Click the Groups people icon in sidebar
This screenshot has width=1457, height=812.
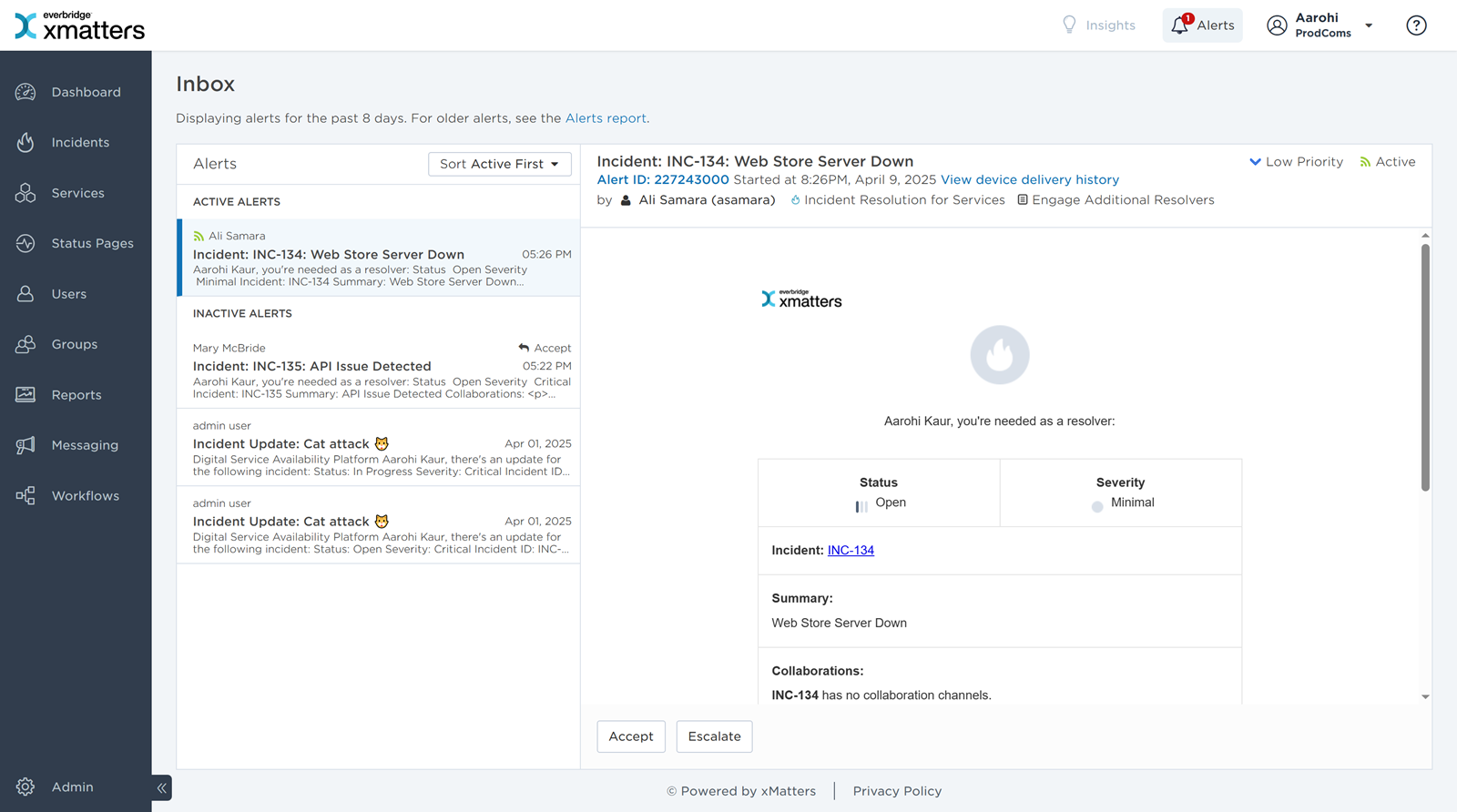[25, 344]
